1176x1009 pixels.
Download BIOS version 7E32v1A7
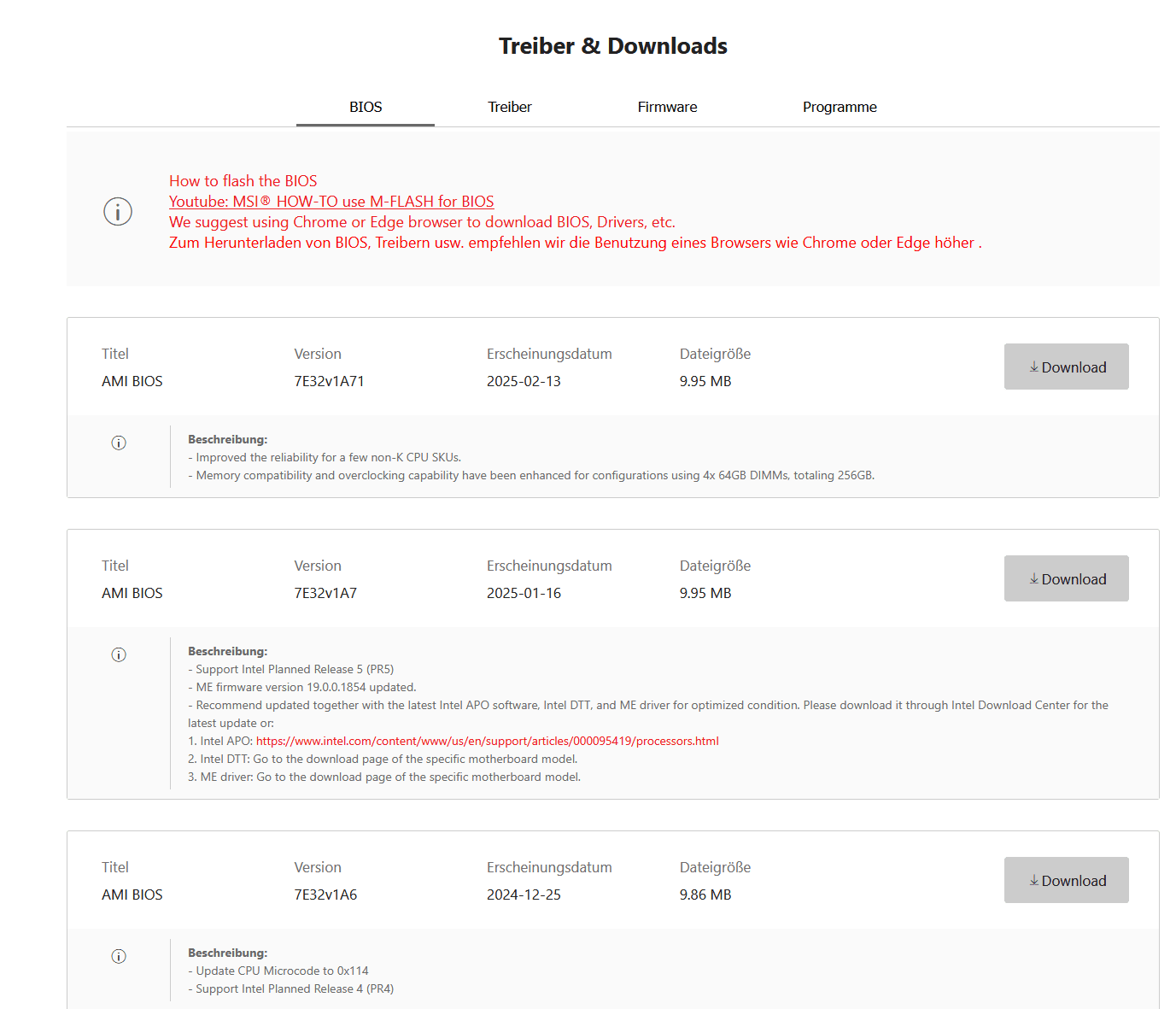pyautogui.click(x=1066, y=579)
